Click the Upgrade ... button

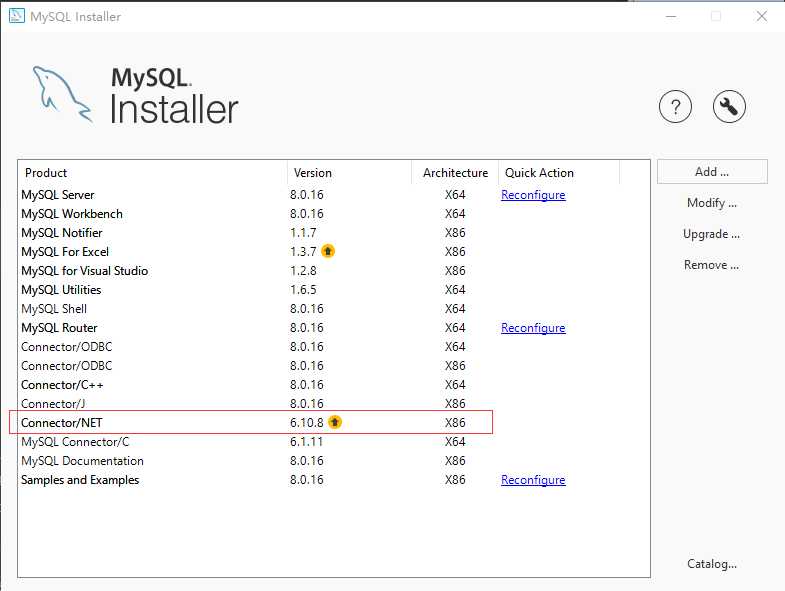[711, 234]
